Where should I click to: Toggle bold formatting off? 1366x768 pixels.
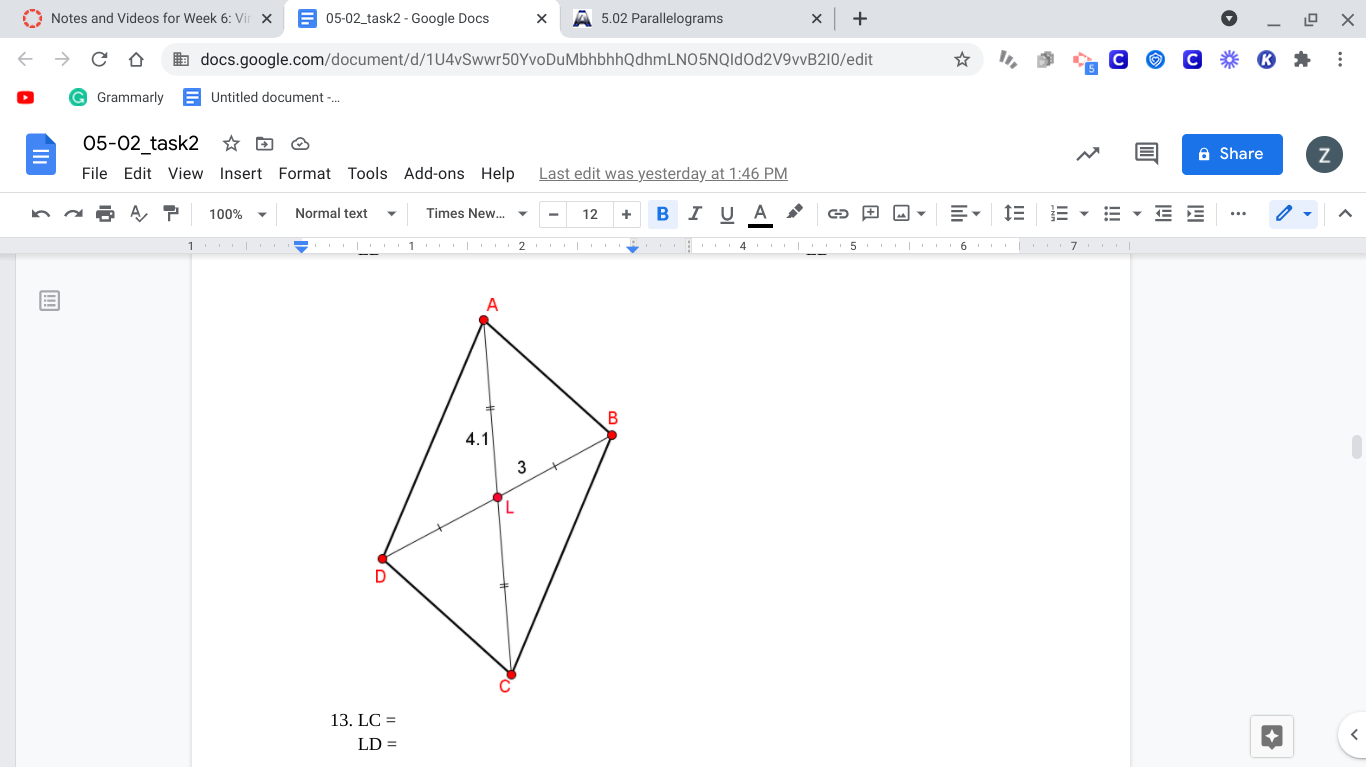pyautogui.click(x=662, y=213)
